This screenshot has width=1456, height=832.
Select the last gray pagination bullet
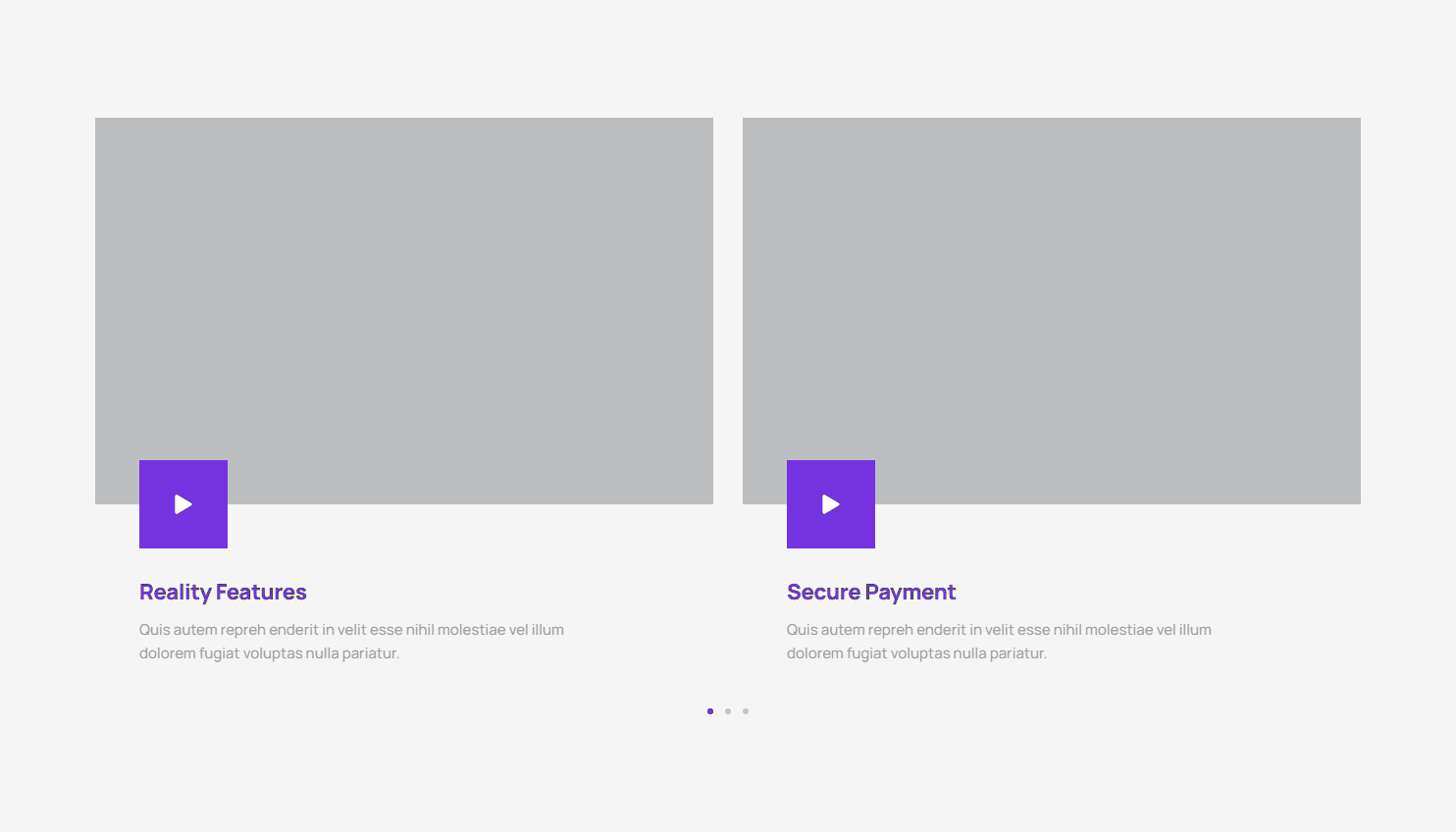click(x=746, y=711)
